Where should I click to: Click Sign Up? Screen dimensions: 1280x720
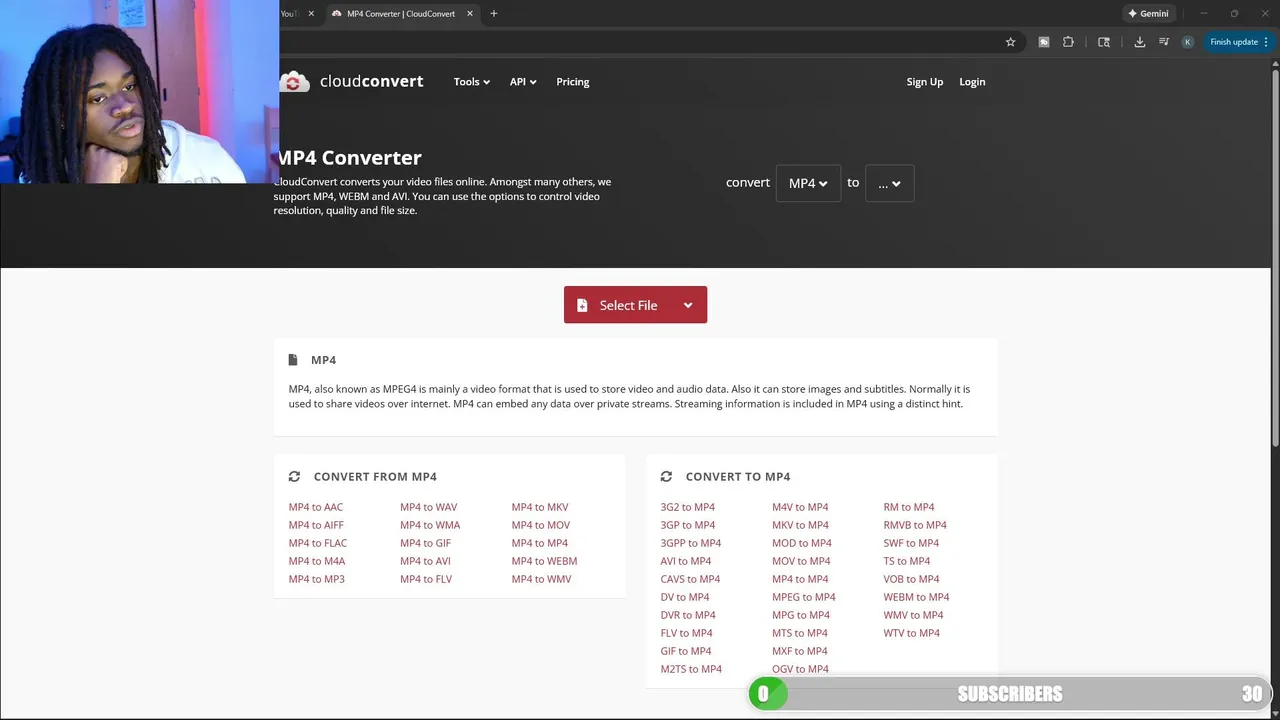pos(925,82)
